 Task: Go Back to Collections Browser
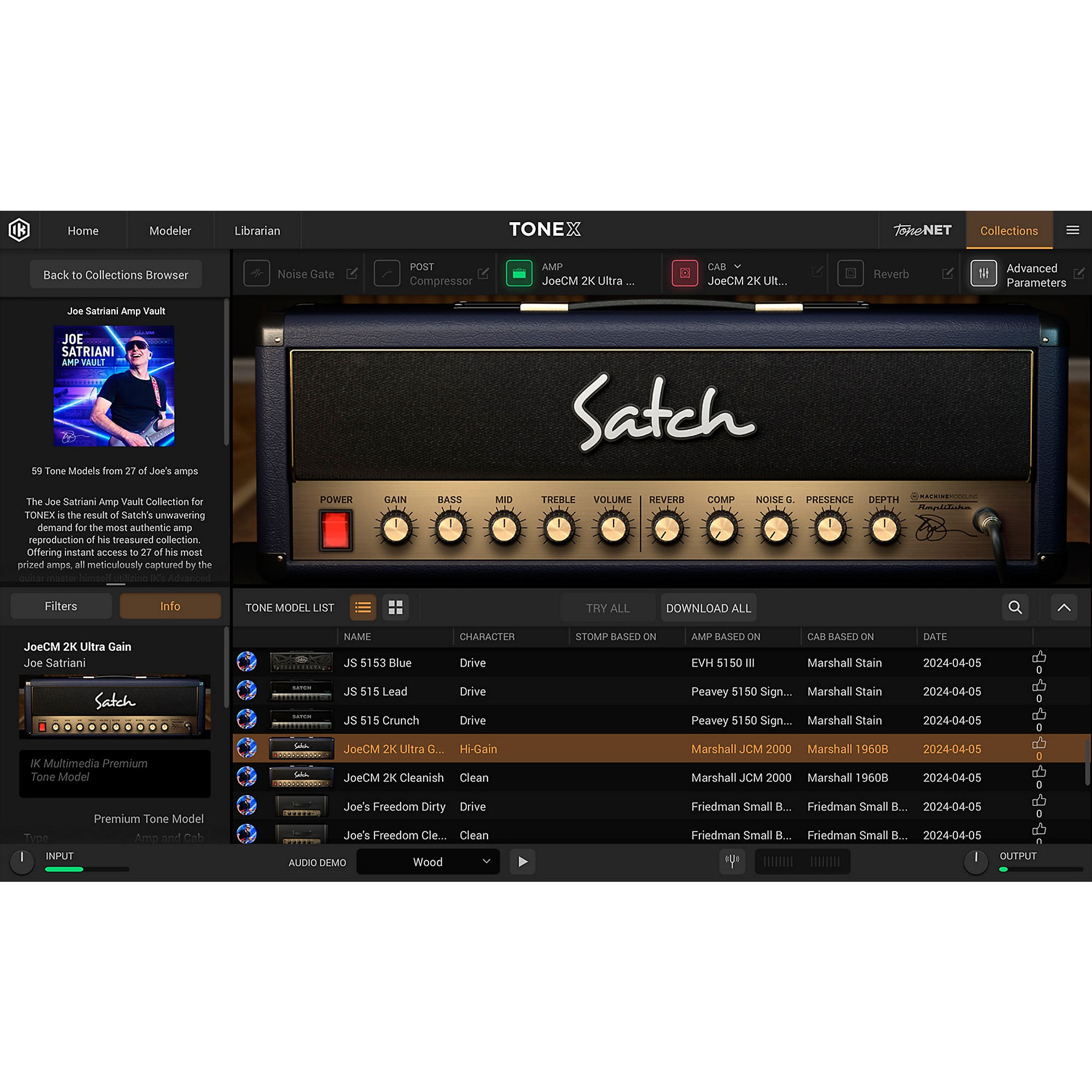pos(116,275)
